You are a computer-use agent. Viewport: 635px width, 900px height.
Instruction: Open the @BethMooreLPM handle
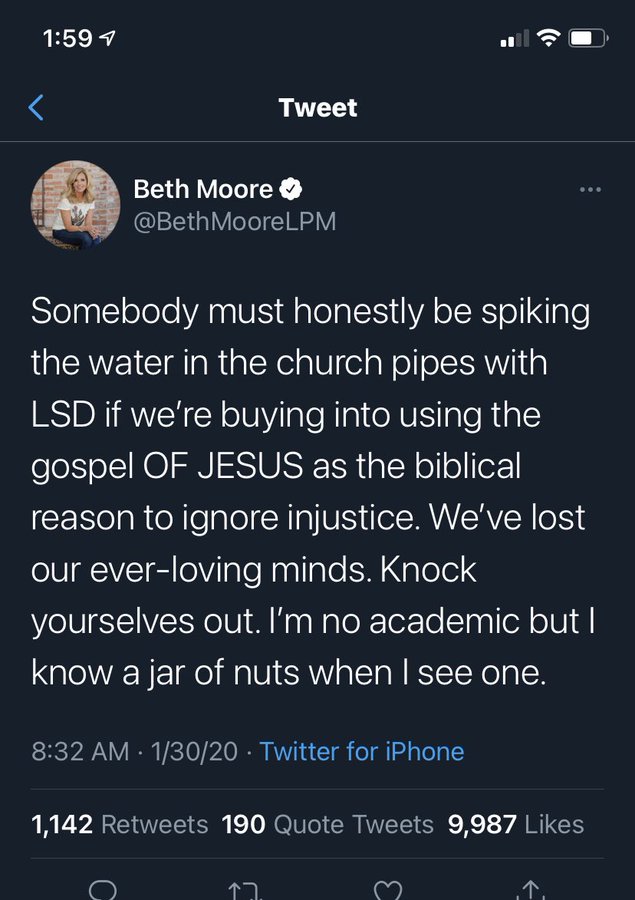234,221
